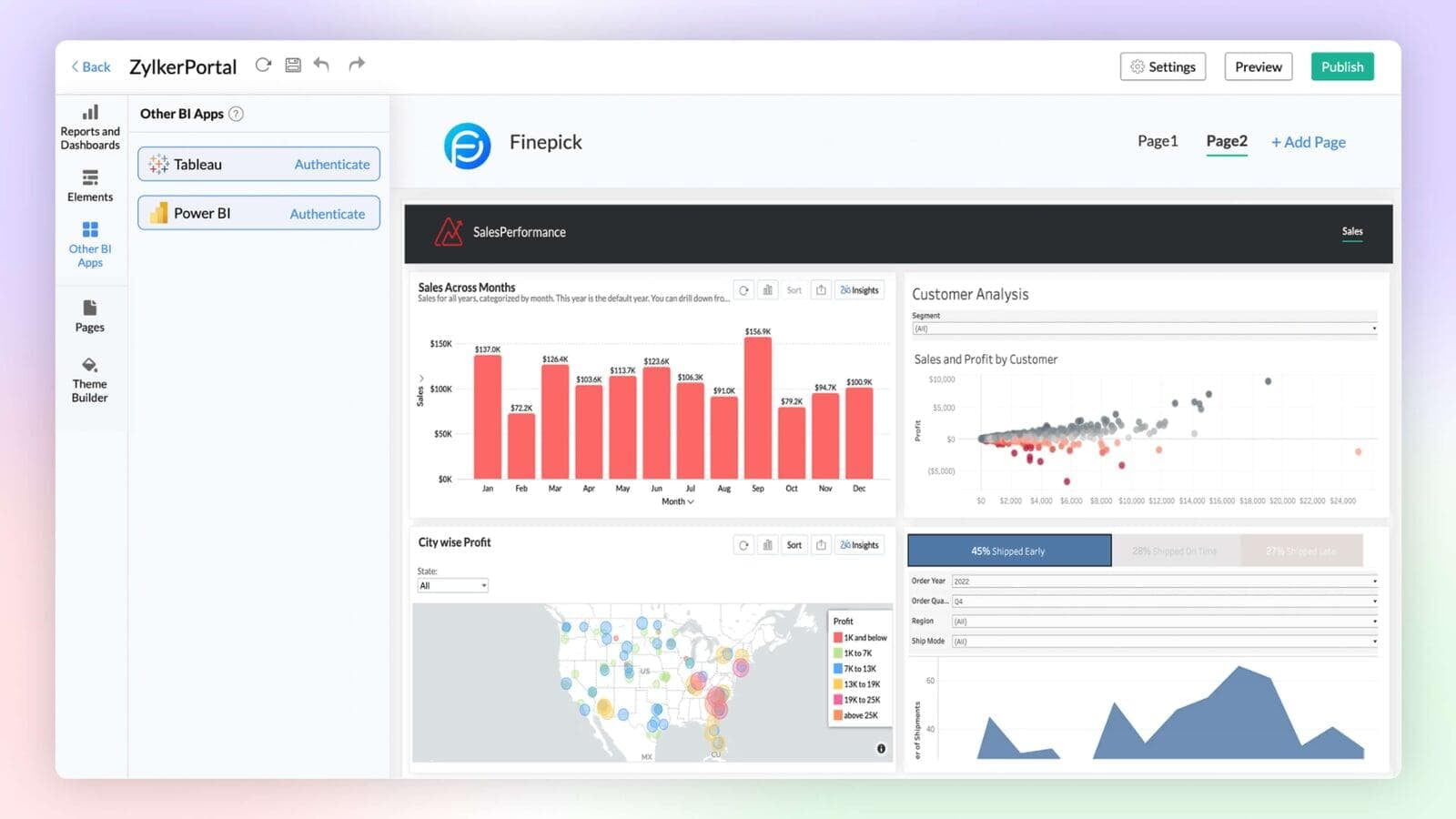Open Zia Insights for City wise Profit
The width and height of the screenshot is (1456, 819).
859,545
